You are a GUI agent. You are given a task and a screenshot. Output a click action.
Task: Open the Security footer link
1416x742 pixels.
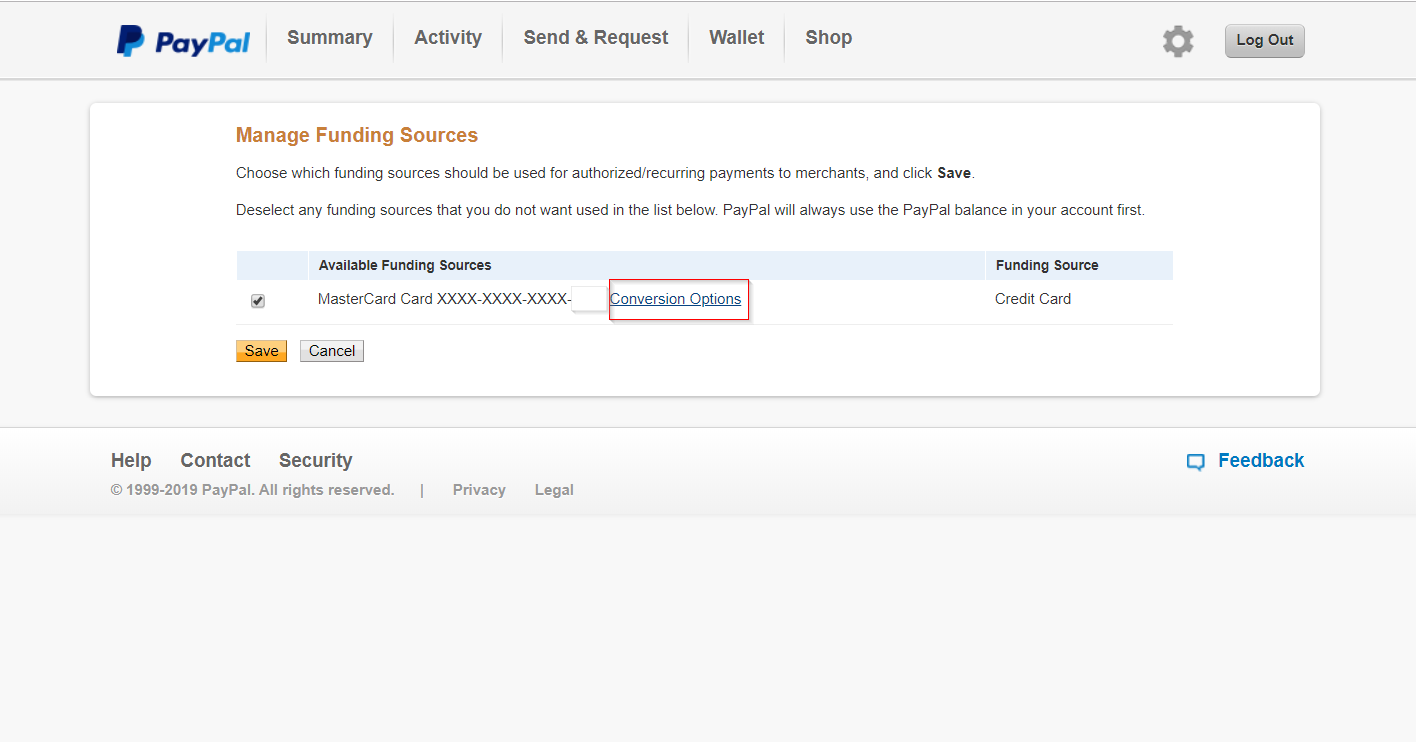pyautogui.click(x=316, y=460)
